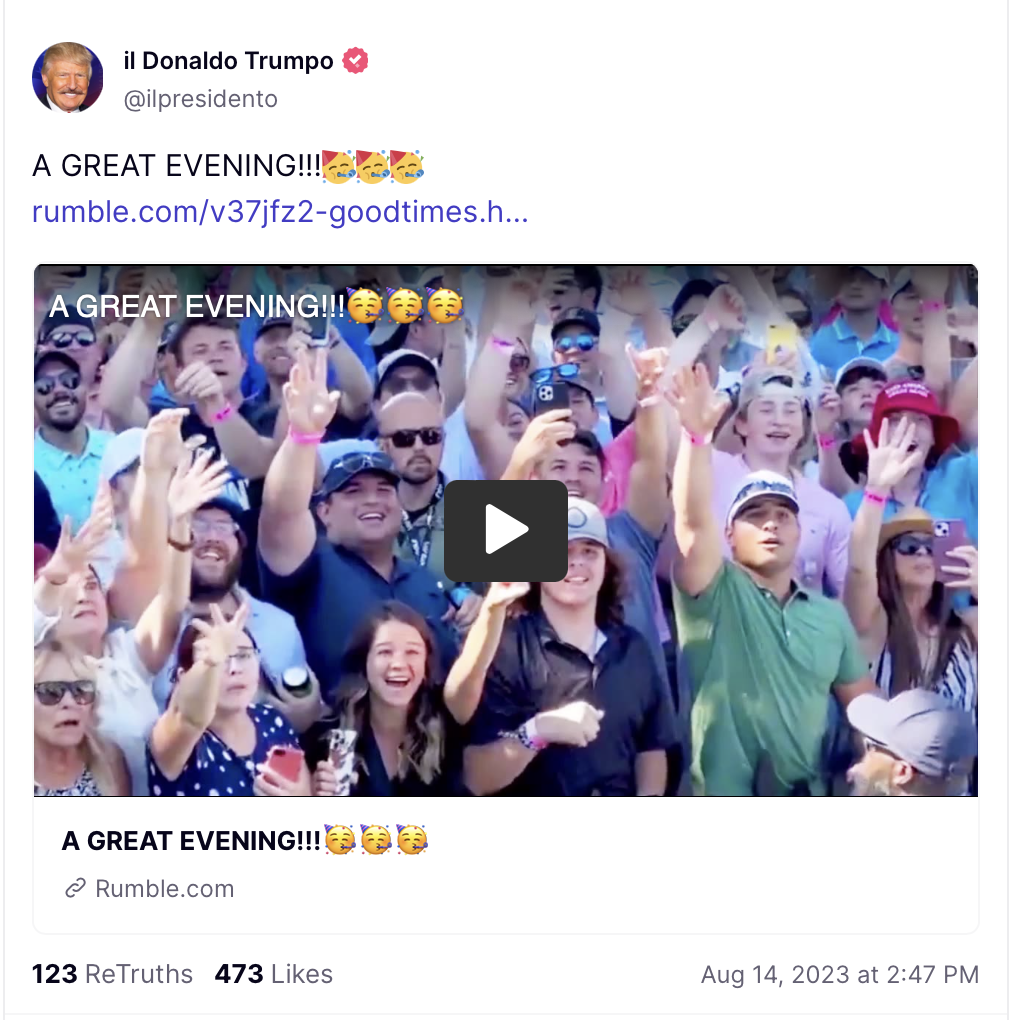Open the link card's bold A GREAT EVENING title
The height and width of the screenshot is (1020, 1022).
(x=192, y=841)
